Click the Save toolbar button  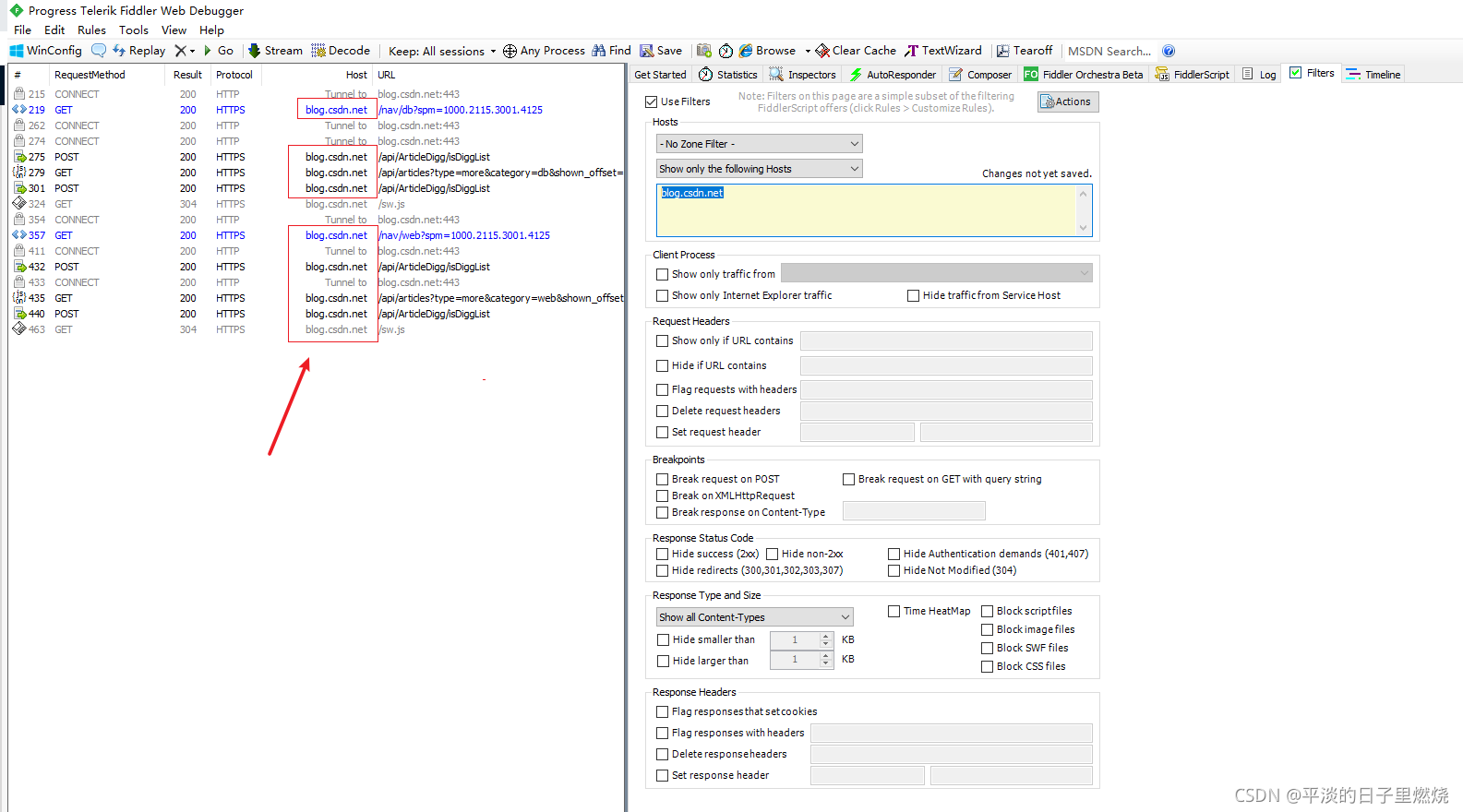pos(661,51)
